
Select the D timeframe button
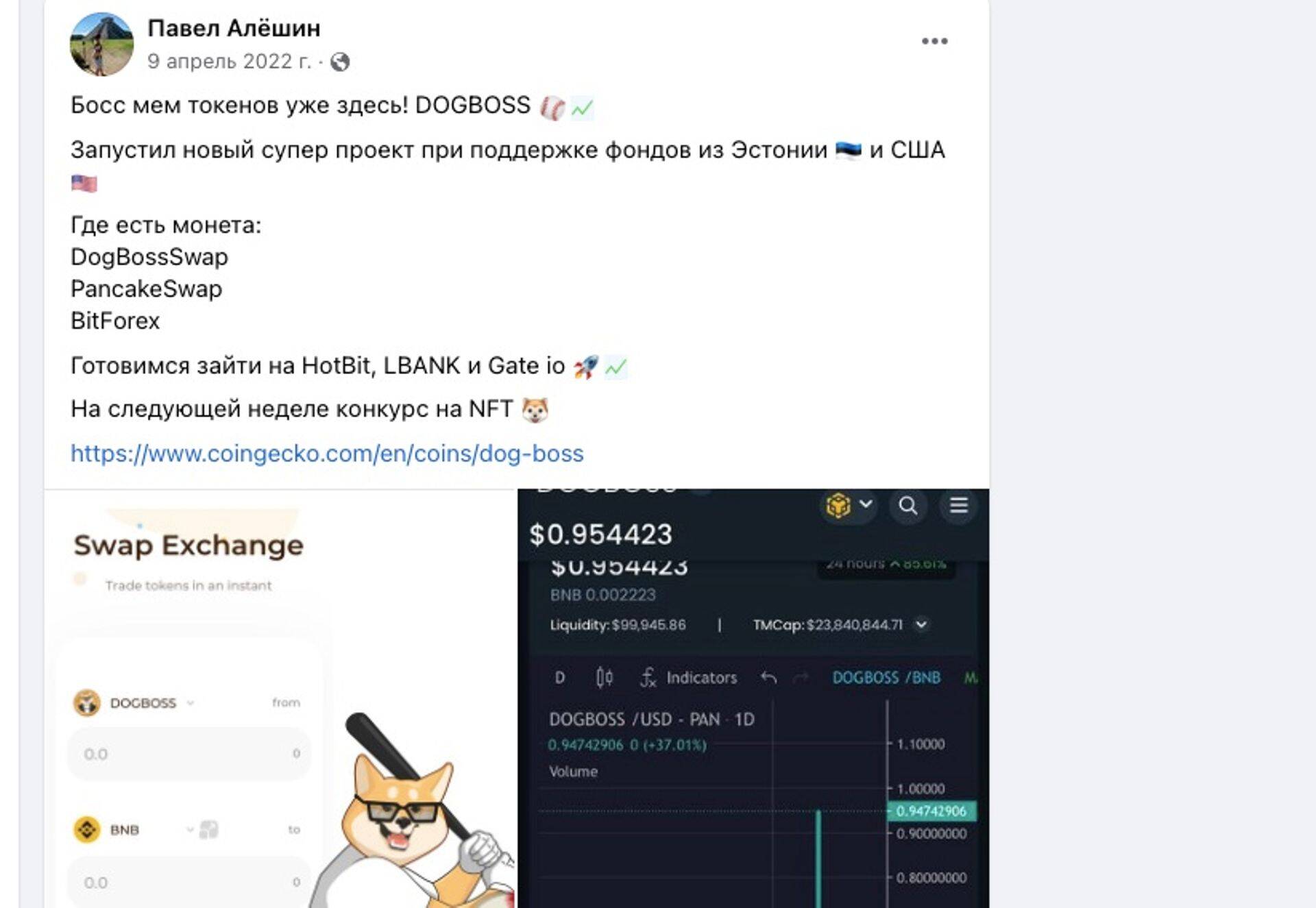[560, 678]
